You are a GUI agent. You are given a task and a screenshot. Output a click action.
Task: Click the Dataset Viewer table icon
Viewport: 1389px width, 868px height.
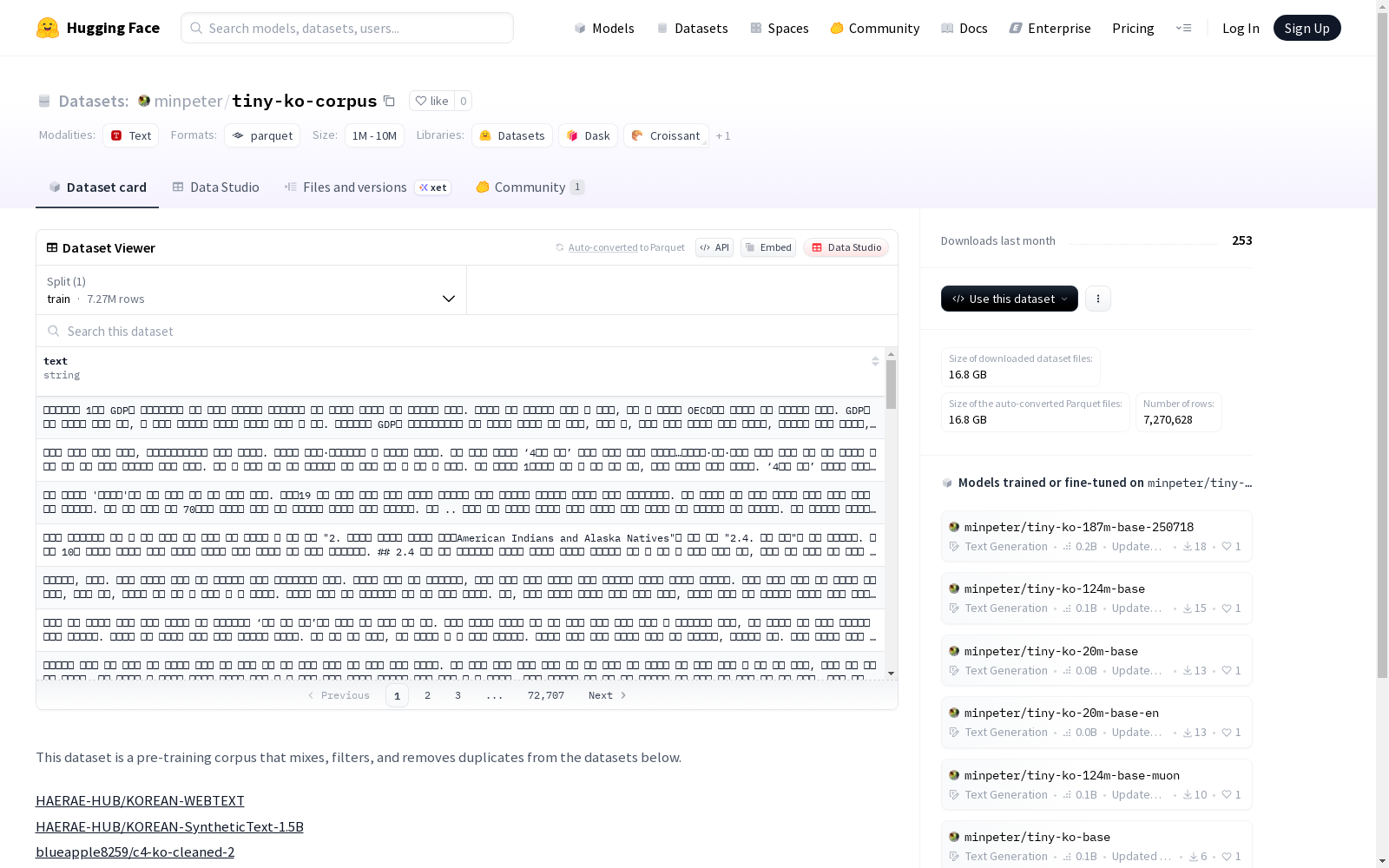pos(52,247)
